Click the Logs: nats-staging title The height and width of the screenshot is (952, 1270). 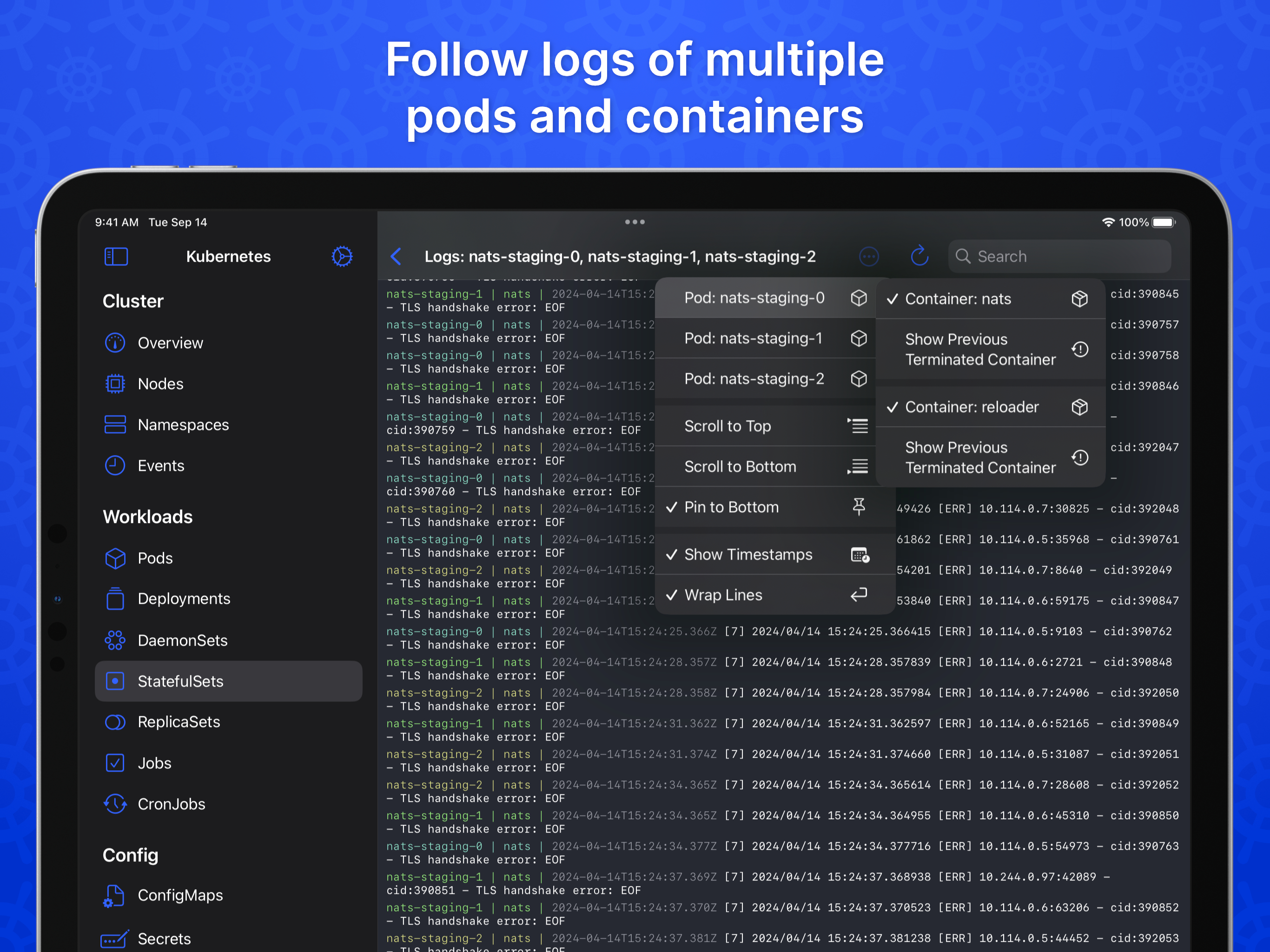620,257
